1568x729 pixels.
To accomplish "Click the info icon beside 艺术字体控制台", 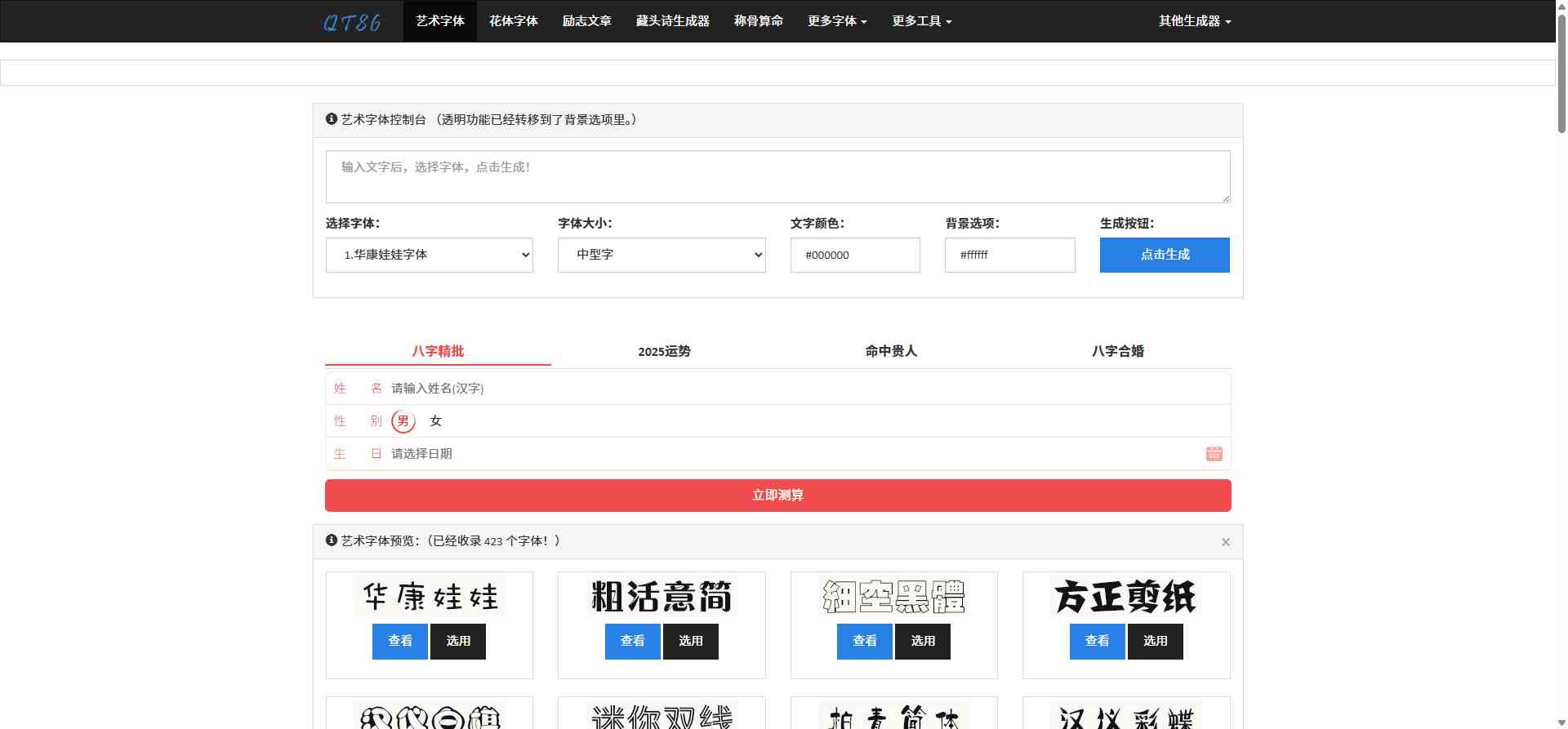I will click(332, 119).
